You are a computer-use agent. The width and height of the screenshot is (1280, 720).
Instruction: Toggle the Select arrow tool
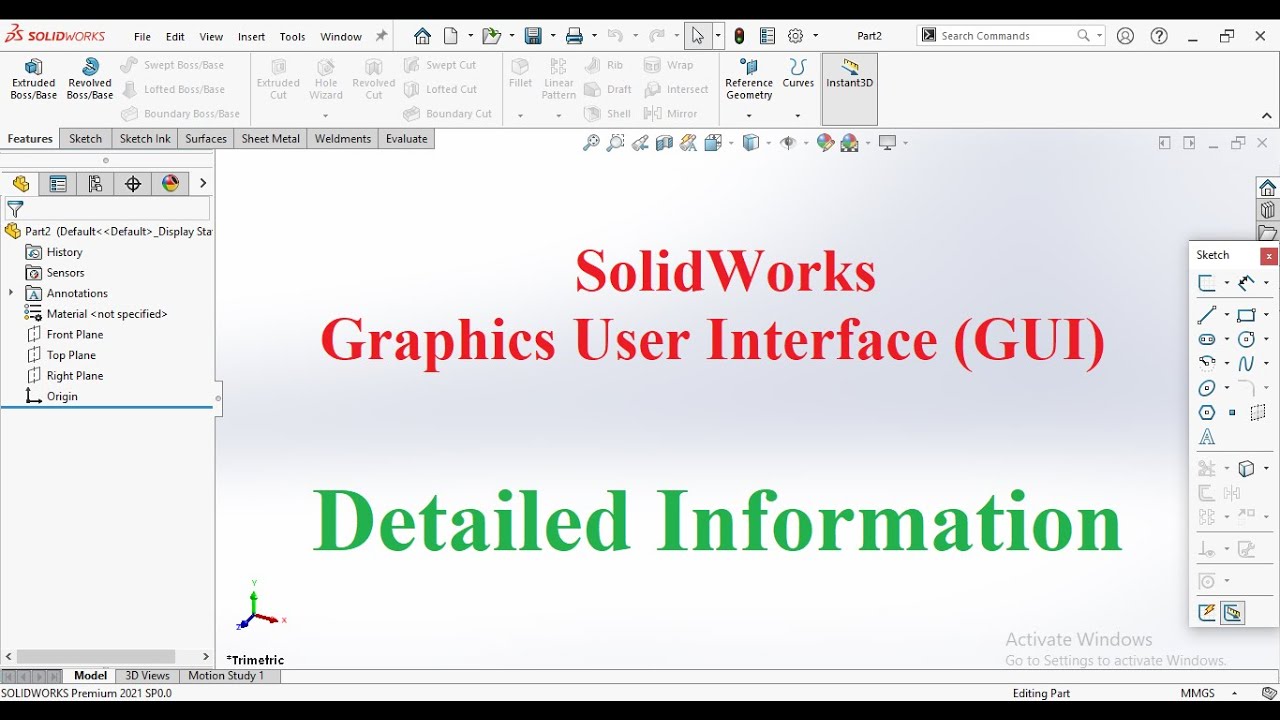697,36
